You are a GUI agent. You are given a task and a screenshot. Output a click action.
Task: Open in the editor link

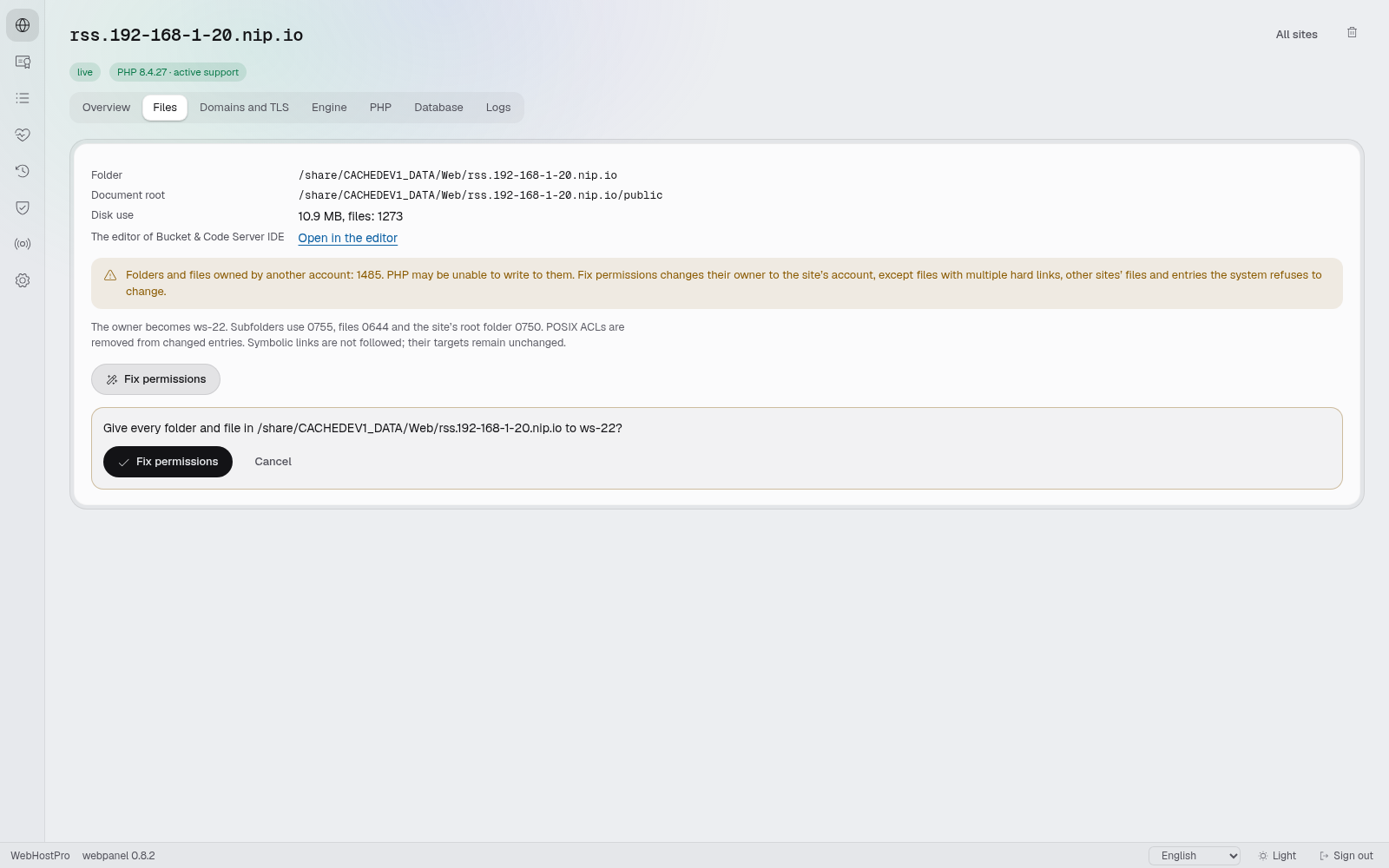coord(347,238)
